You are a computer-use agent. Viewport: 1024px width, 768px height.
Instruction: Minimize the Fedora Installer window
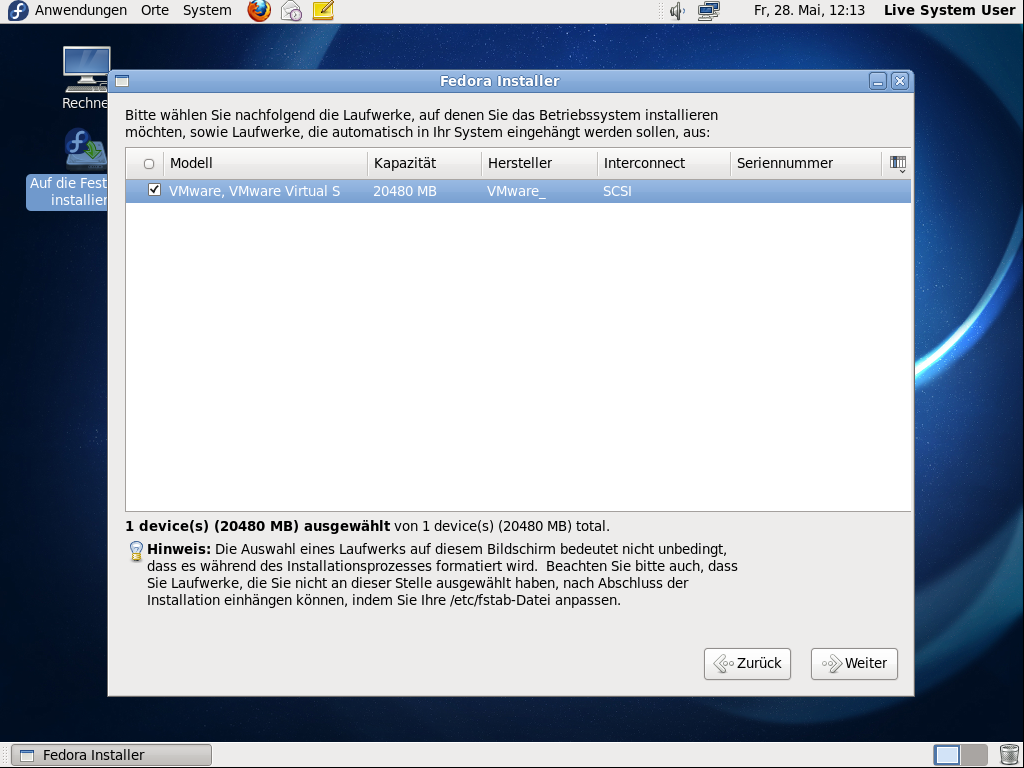coord(878,81)
